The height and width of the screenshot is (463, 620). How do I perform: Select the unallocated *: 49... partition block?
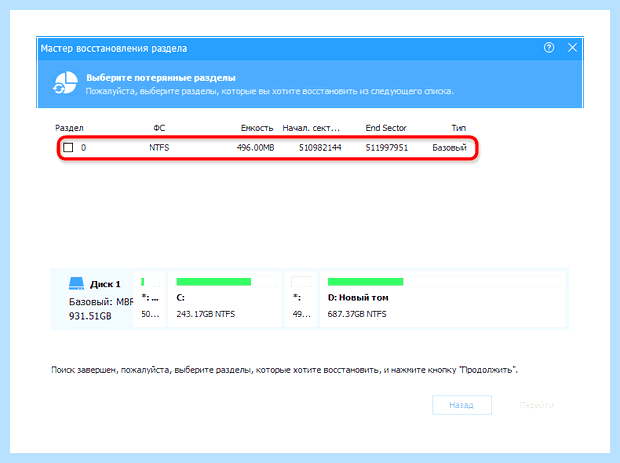pyautogui.click(x=301, y=299)
